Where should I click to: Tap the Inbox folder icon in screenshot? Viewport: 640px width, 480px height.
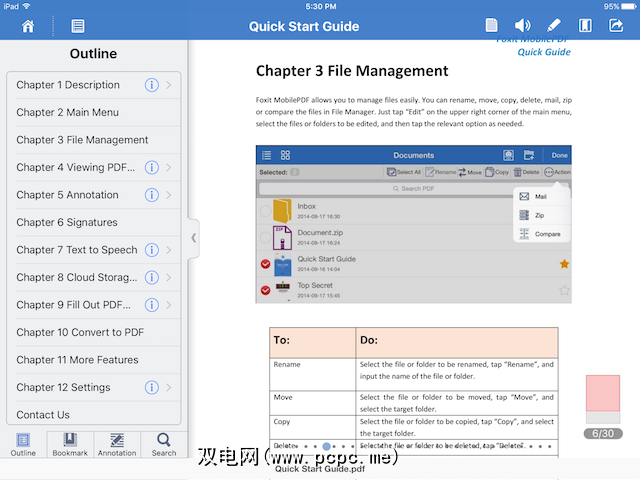click(x=282, y=211)
